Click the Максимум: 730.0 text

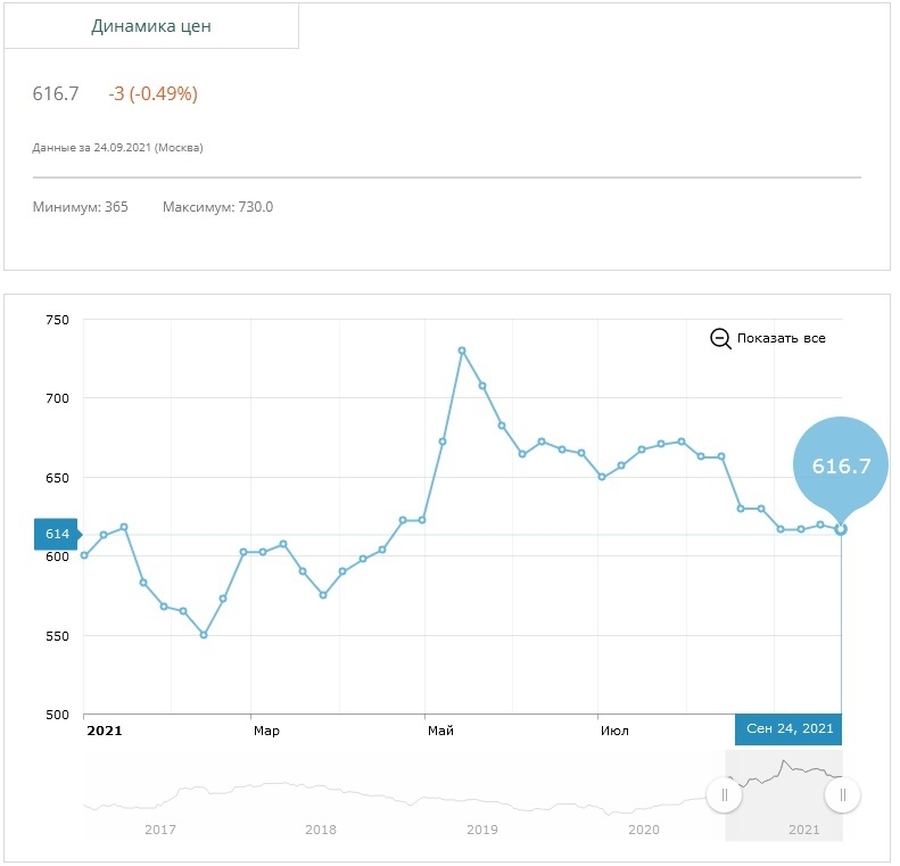point(218,207)
